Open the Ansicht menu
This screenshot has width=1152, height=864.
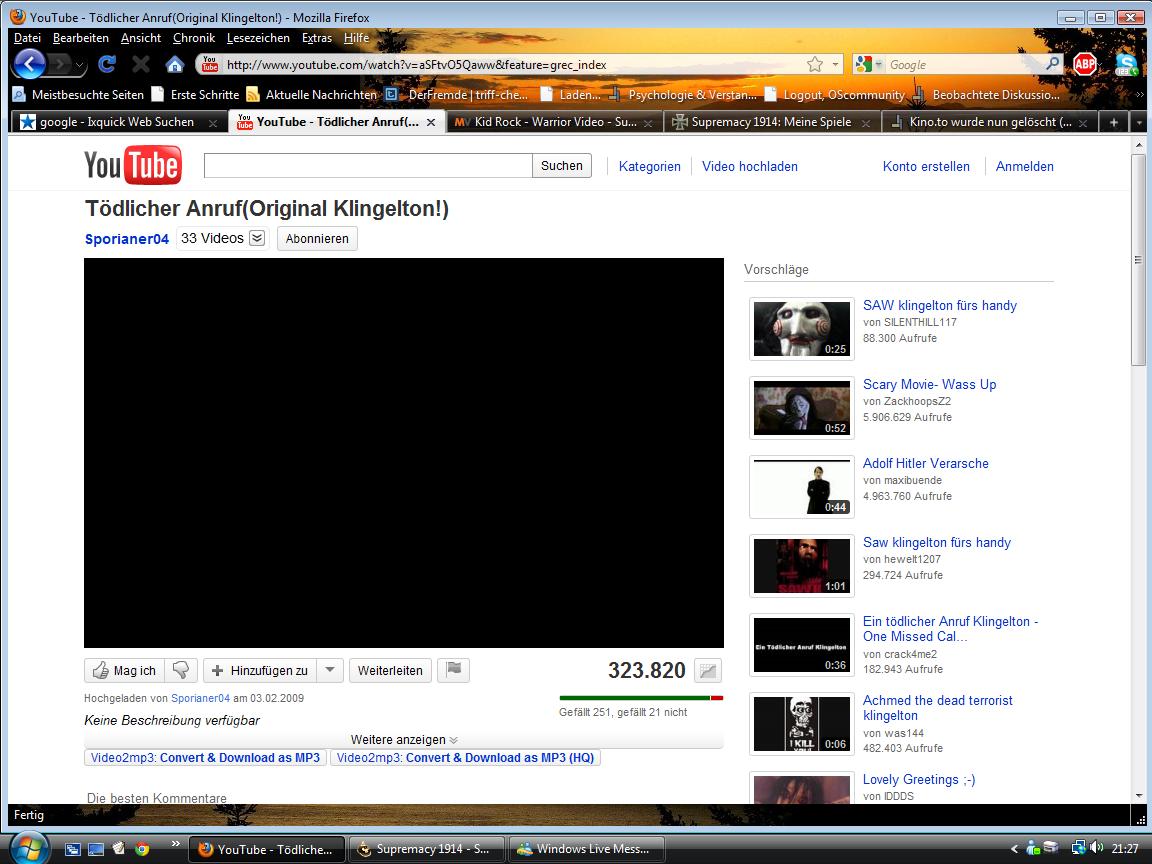141,37
